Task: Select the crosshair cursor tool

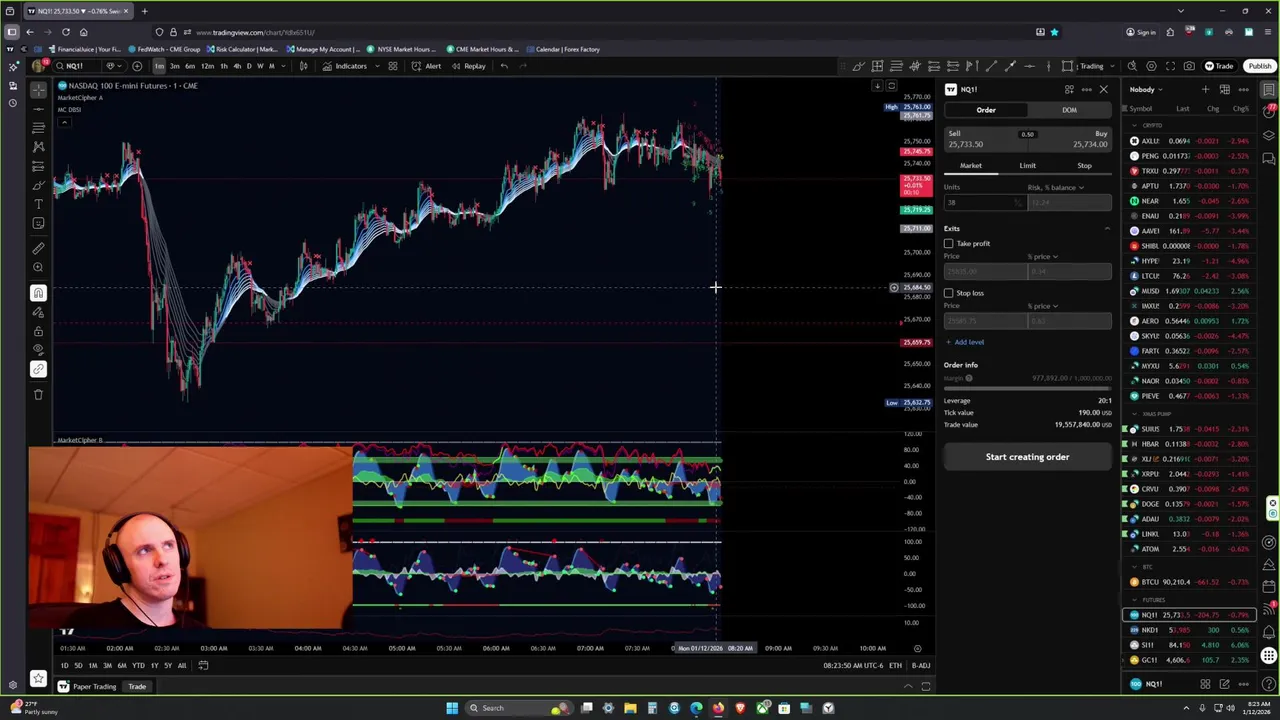Action: click(x=38, y=89)
